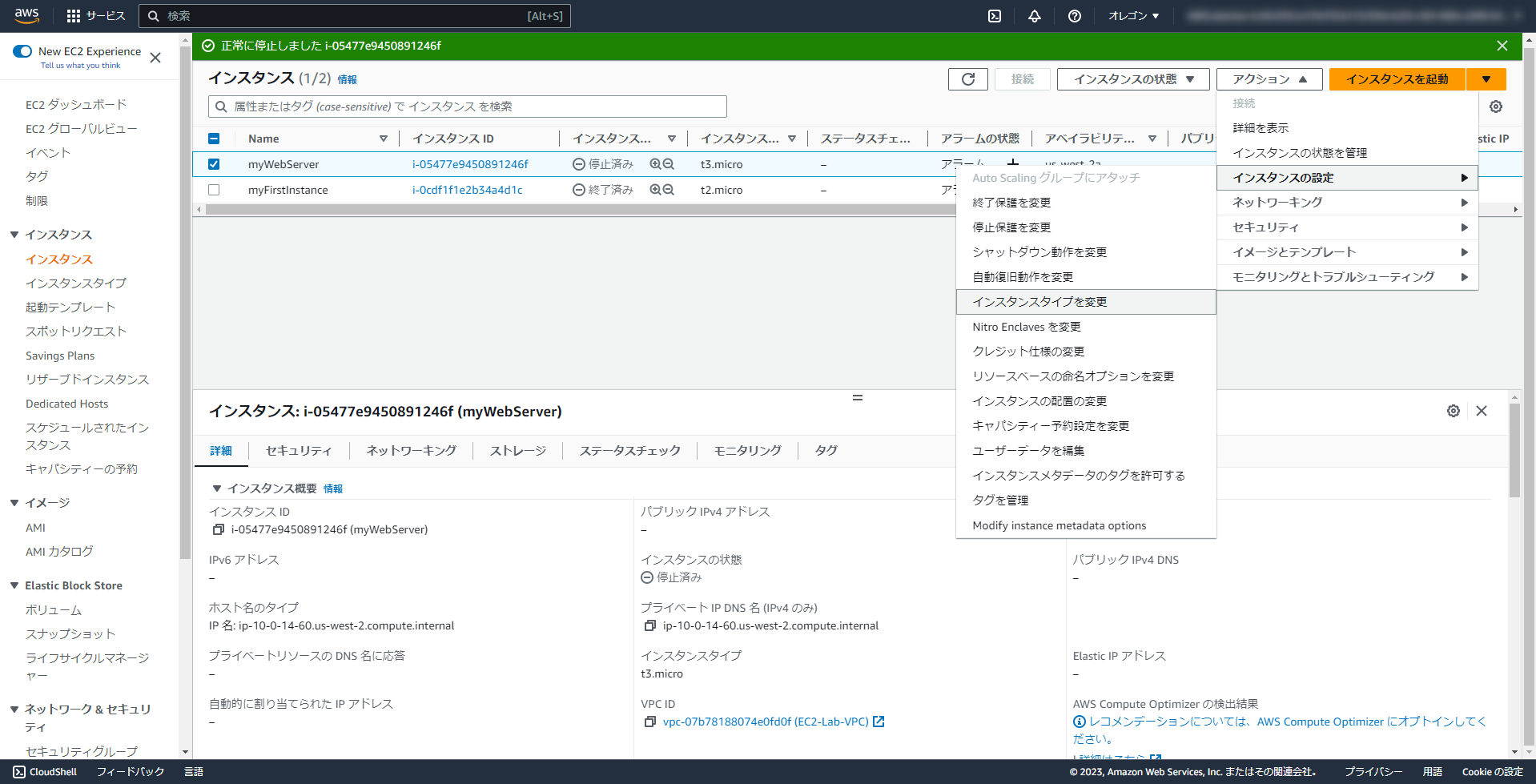Select インスタンスタイプを変更 from the menu
1536x784 pixels.
pos(1039,301)
